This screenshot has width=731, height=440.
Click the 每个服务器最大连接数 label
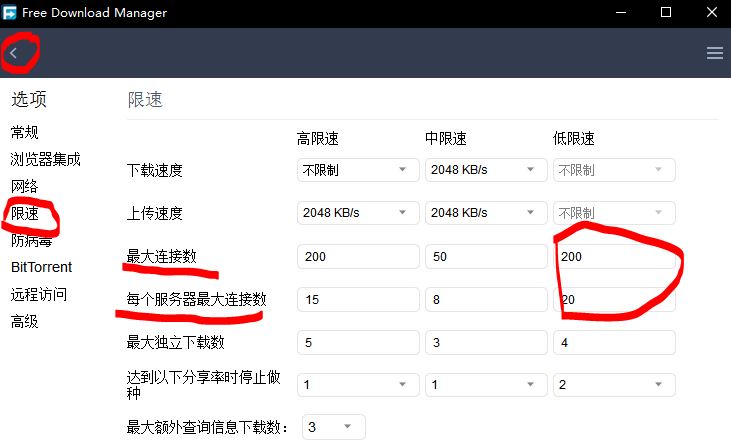196,299
